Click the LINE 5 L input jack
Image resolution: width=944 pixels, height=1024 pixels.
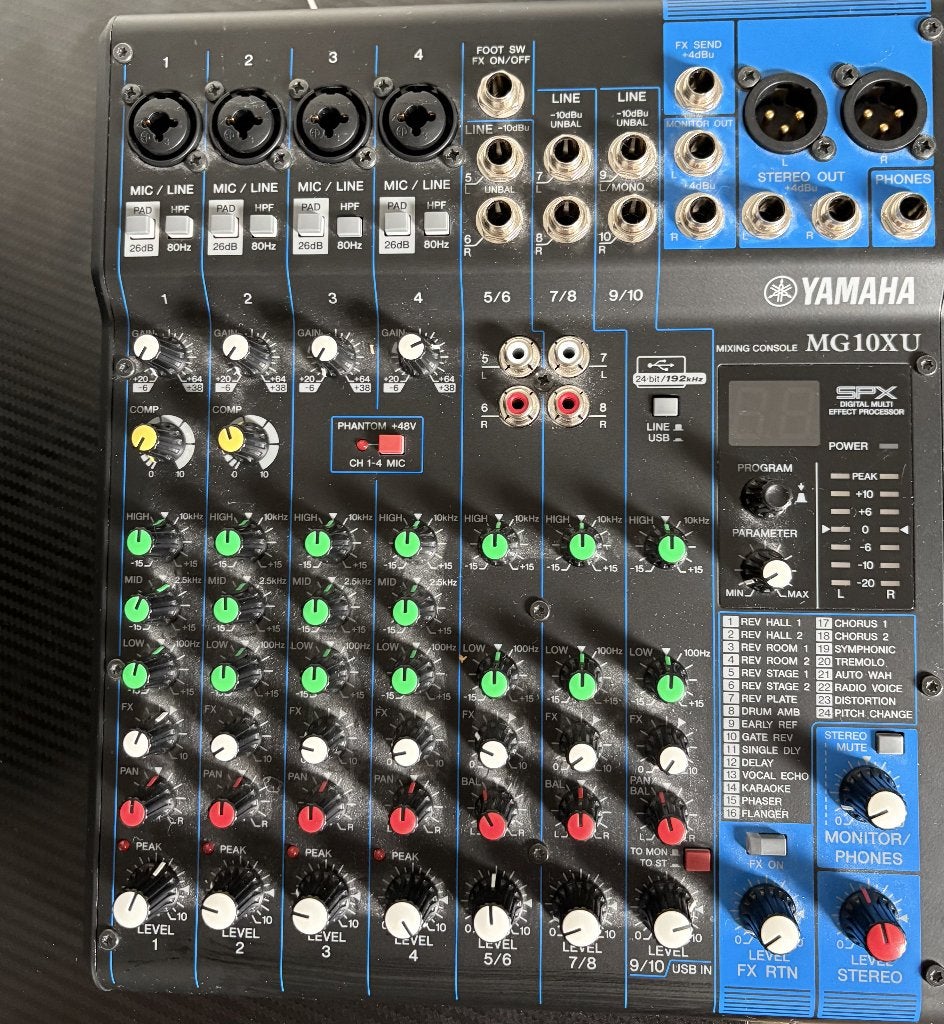[499, 157]
